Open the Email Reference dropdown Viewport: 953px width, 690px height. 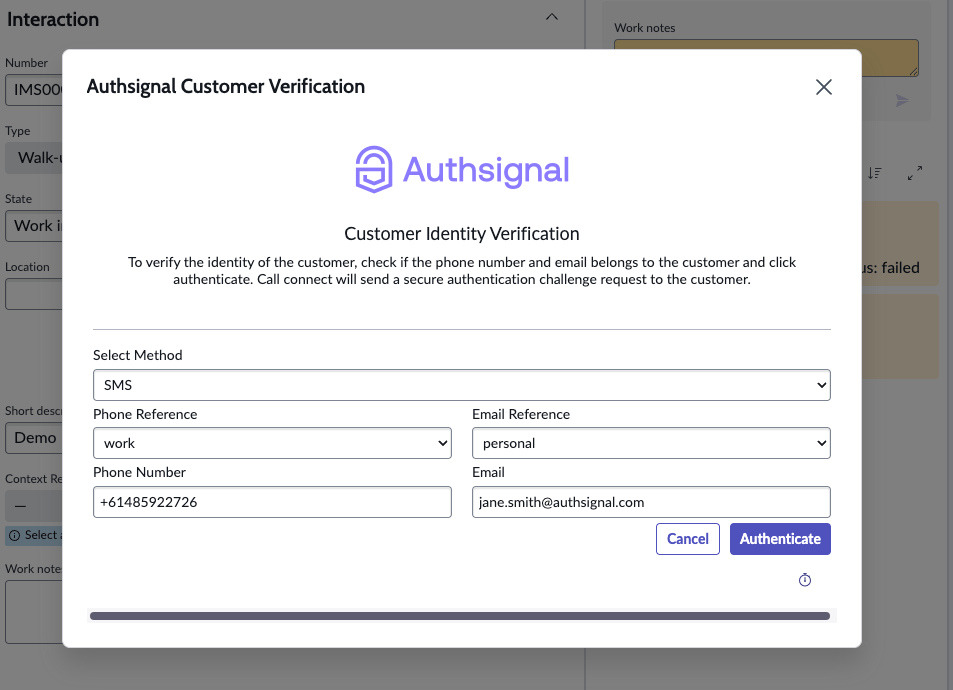tap(652, 443)
